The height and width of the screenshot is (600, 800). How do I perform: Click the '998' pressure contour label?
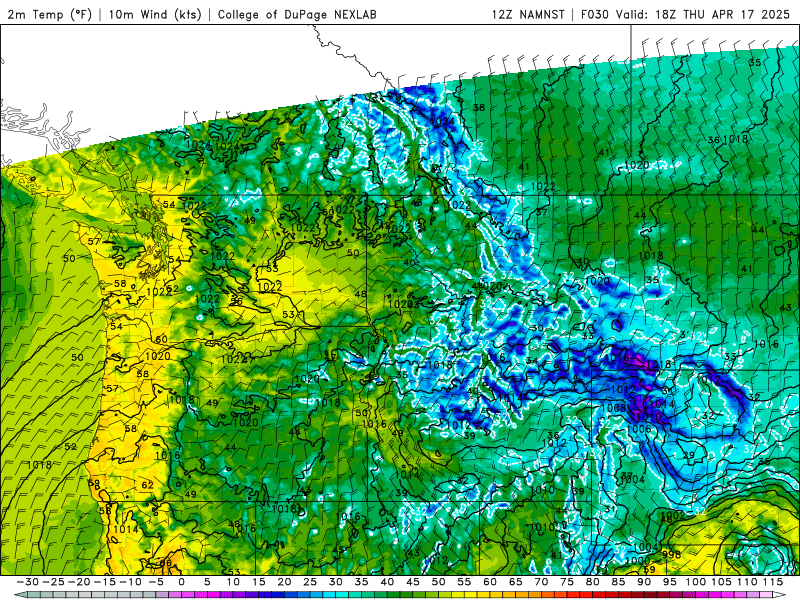(671, 554)
